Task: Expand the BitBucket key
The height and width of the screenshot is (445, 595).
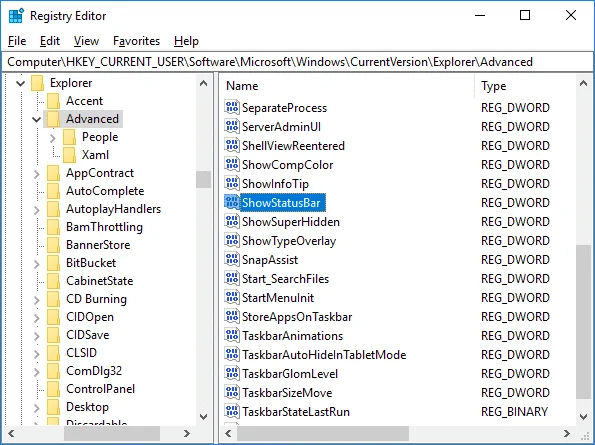Action: coord(37,264)
